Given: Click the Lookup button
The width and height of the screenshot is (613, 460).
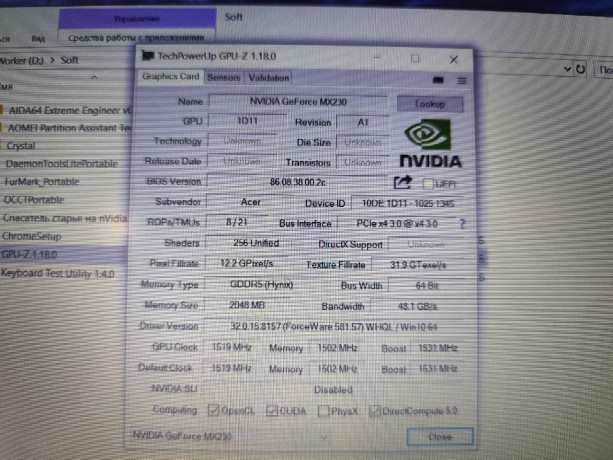Looking at the screenshot, I should (x=430, y=104).
